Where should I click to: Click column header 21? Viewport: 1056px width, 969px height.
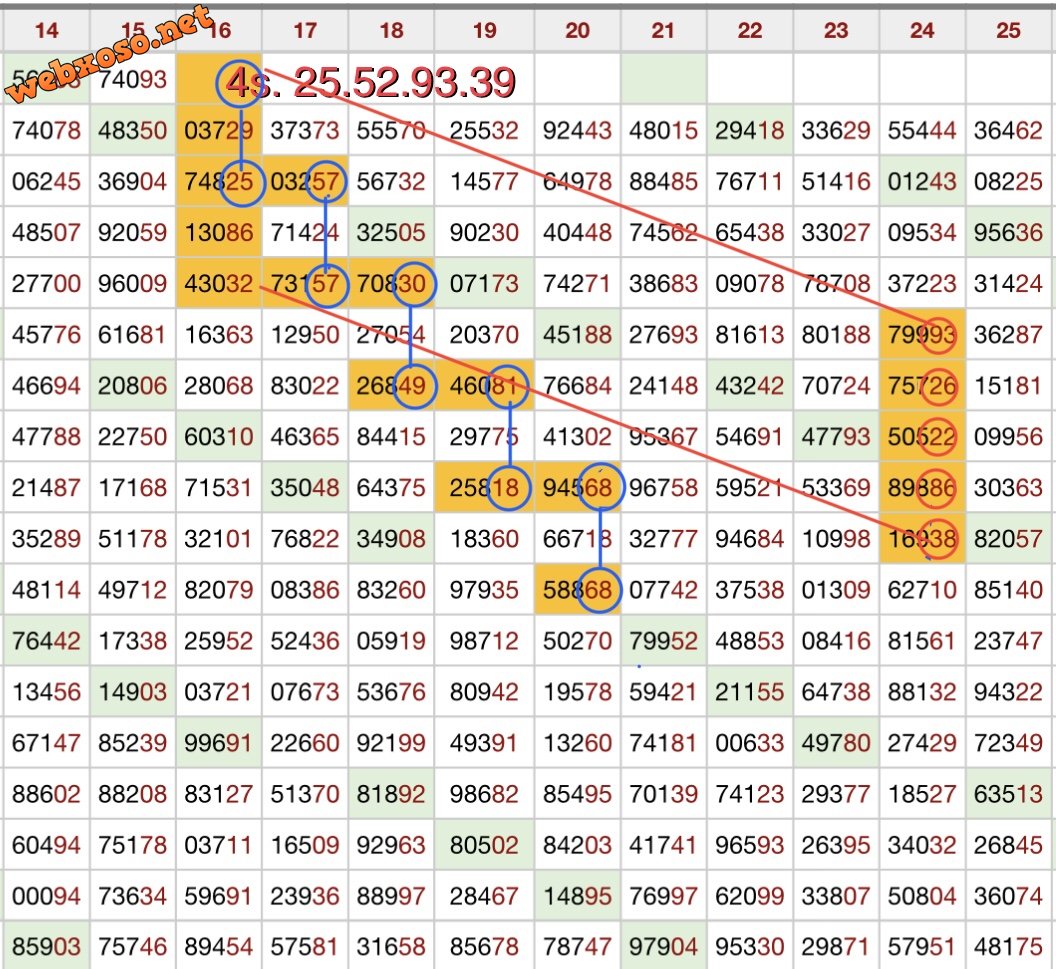662,31
